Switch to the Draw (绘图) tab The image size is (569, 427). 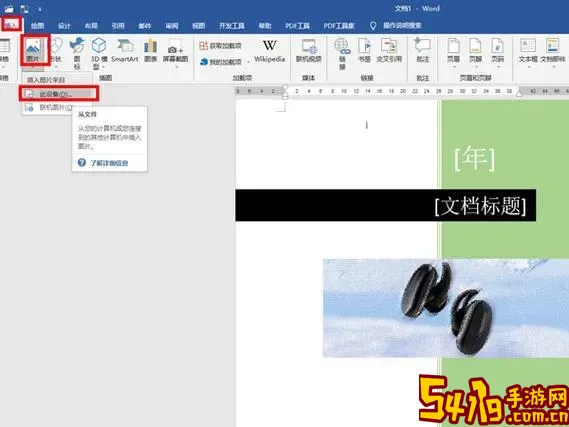(x=37, y=26)
